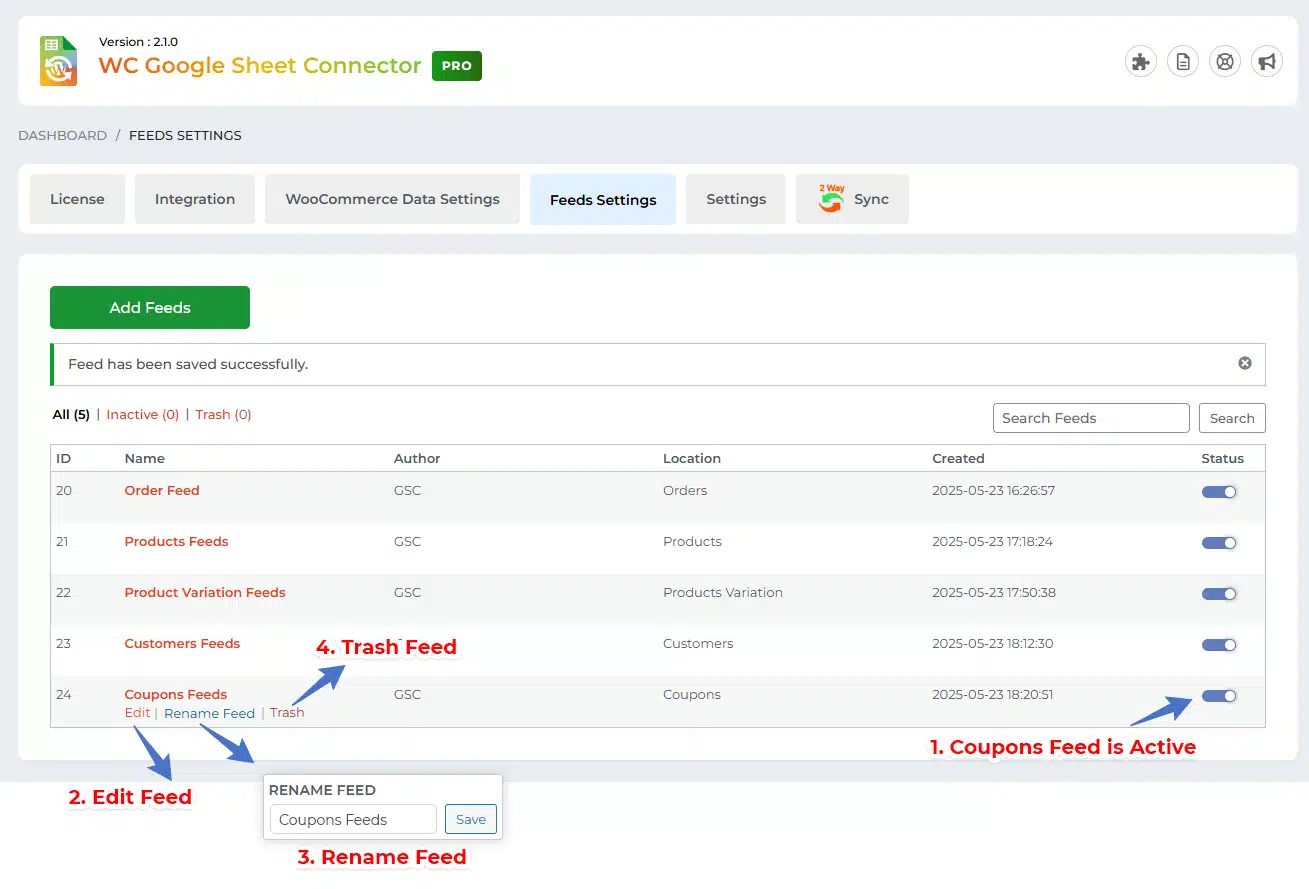
Task: Click the megaphone announcements icon
Action: click(x=1267, y=62)
